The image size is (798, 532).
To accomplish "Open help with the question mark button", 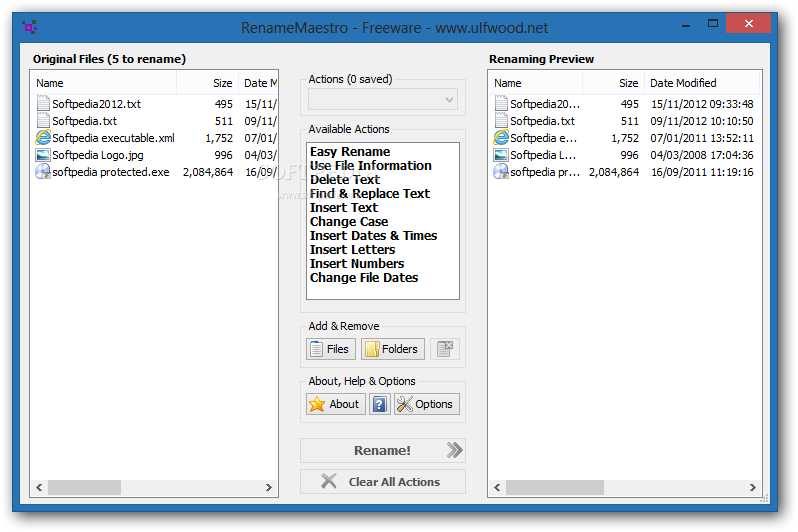I will [380, 404].
